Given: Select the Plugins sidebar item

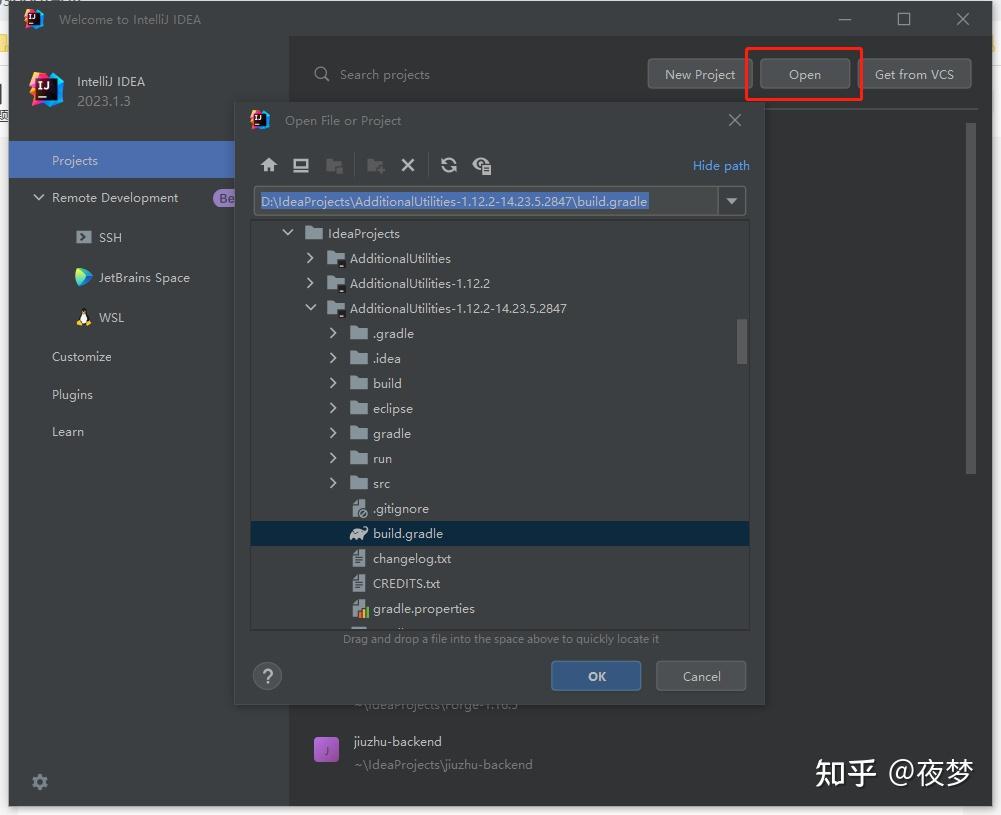Looking at the screenshot, I should [72, 394].
